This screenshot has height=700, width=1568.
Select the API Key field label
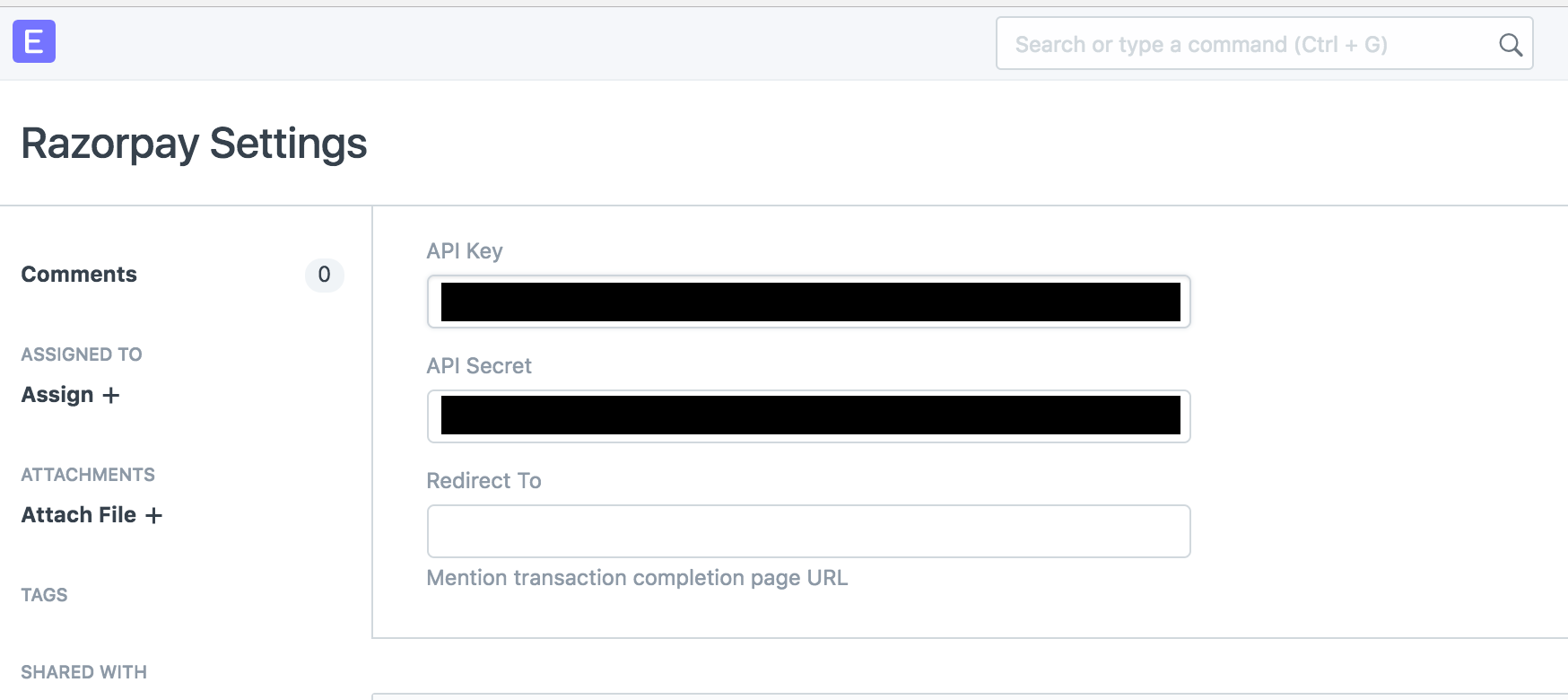pos(465,250)
